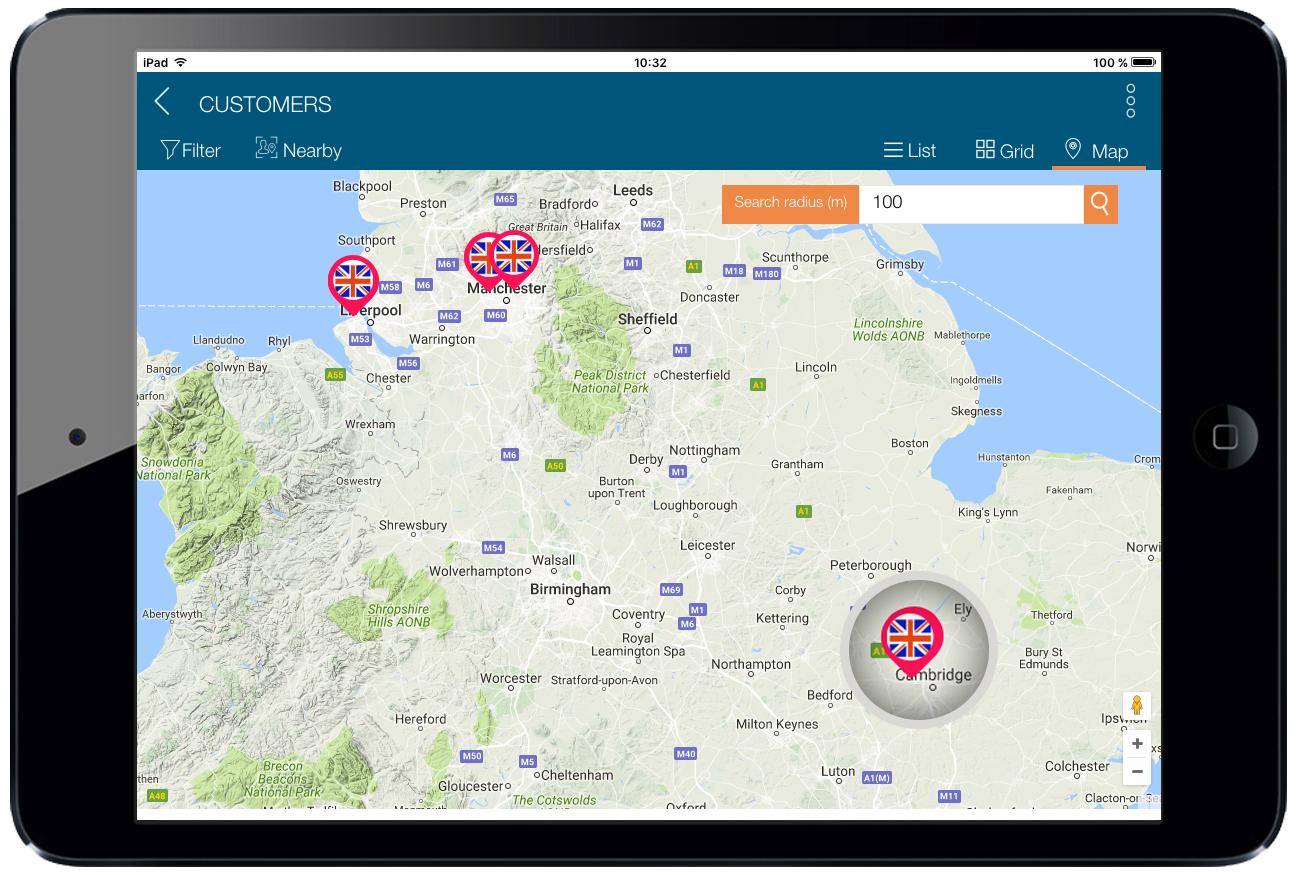Click the Doncaster label on map
The width and height of the screenshot is (1296, 875).
pos(710,297)
